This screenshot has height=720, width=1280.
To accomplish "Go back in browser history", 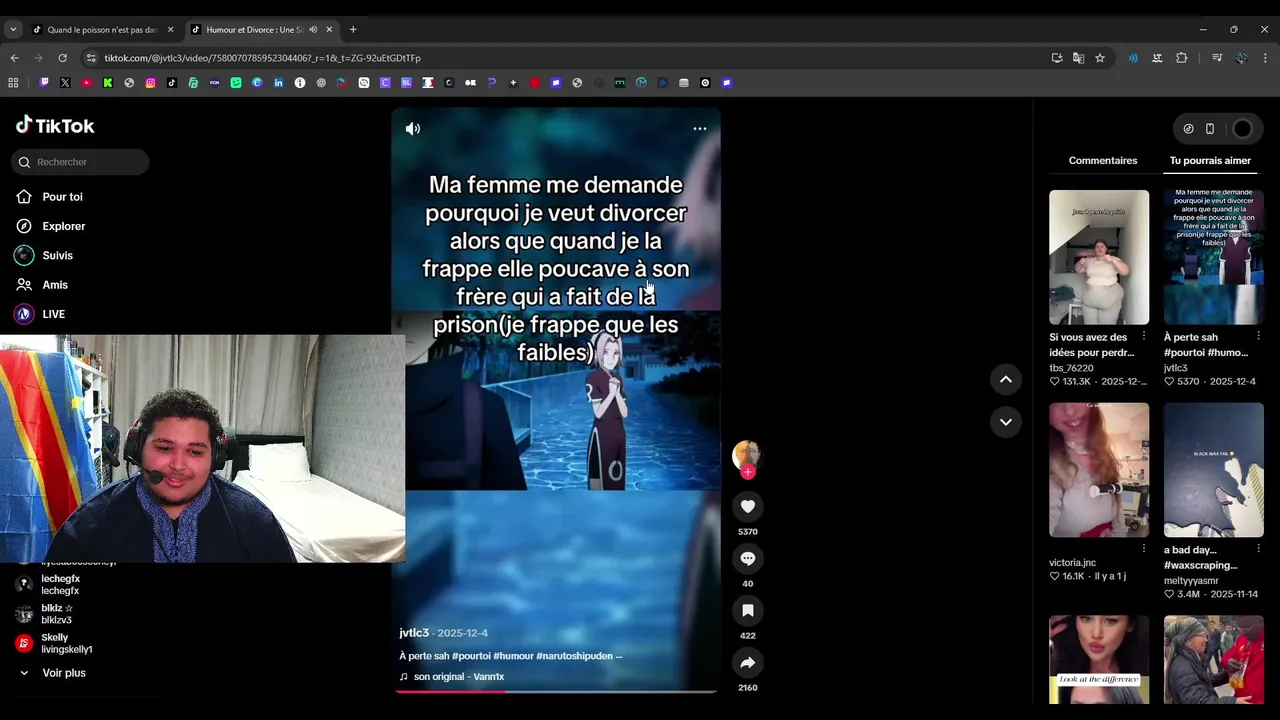I will point(14,58).
